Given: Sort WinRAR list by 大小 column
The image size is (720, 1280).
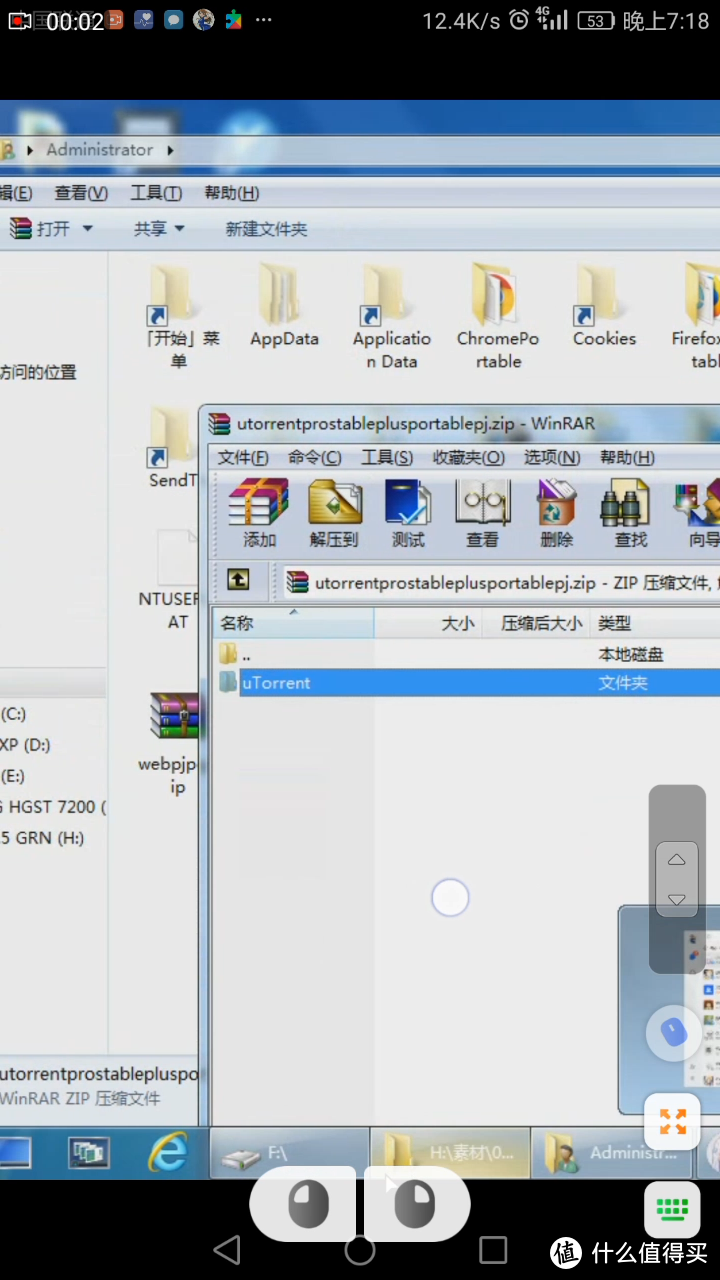Looking at the screenshot, I should [x=429, y=623].
